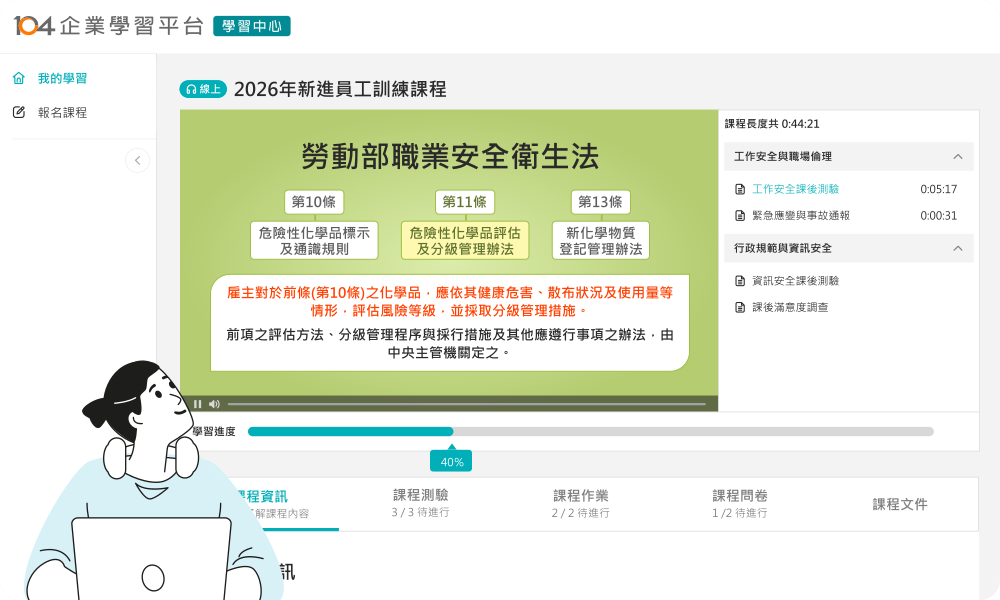Click the 3 / 3 待進行 status text
Screen dimensions: 1000x600
click(x=420, y=513)
